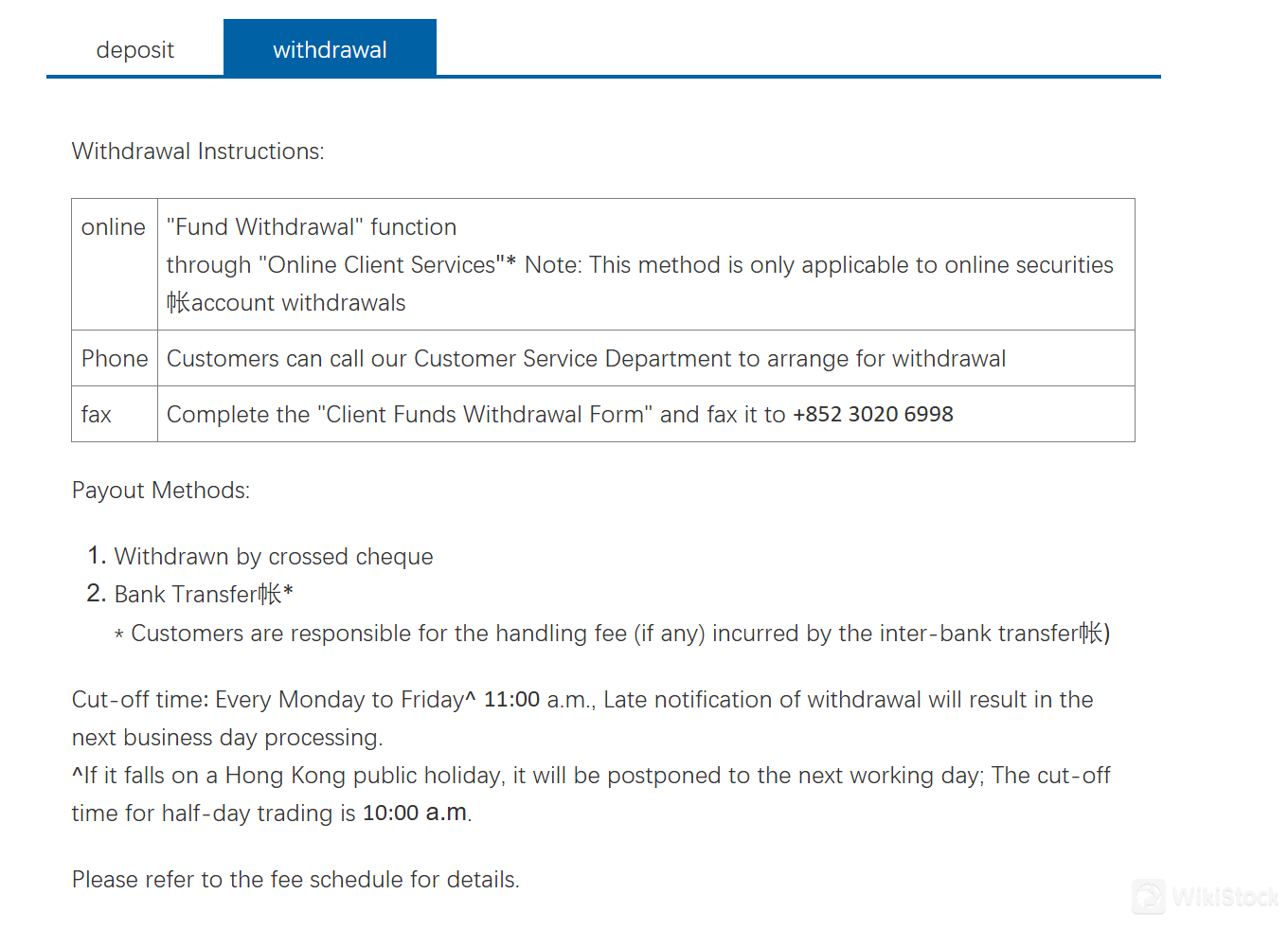Select the online row label in the table
The height and width of the screenshot is (930, 1288).
[113, 227]
